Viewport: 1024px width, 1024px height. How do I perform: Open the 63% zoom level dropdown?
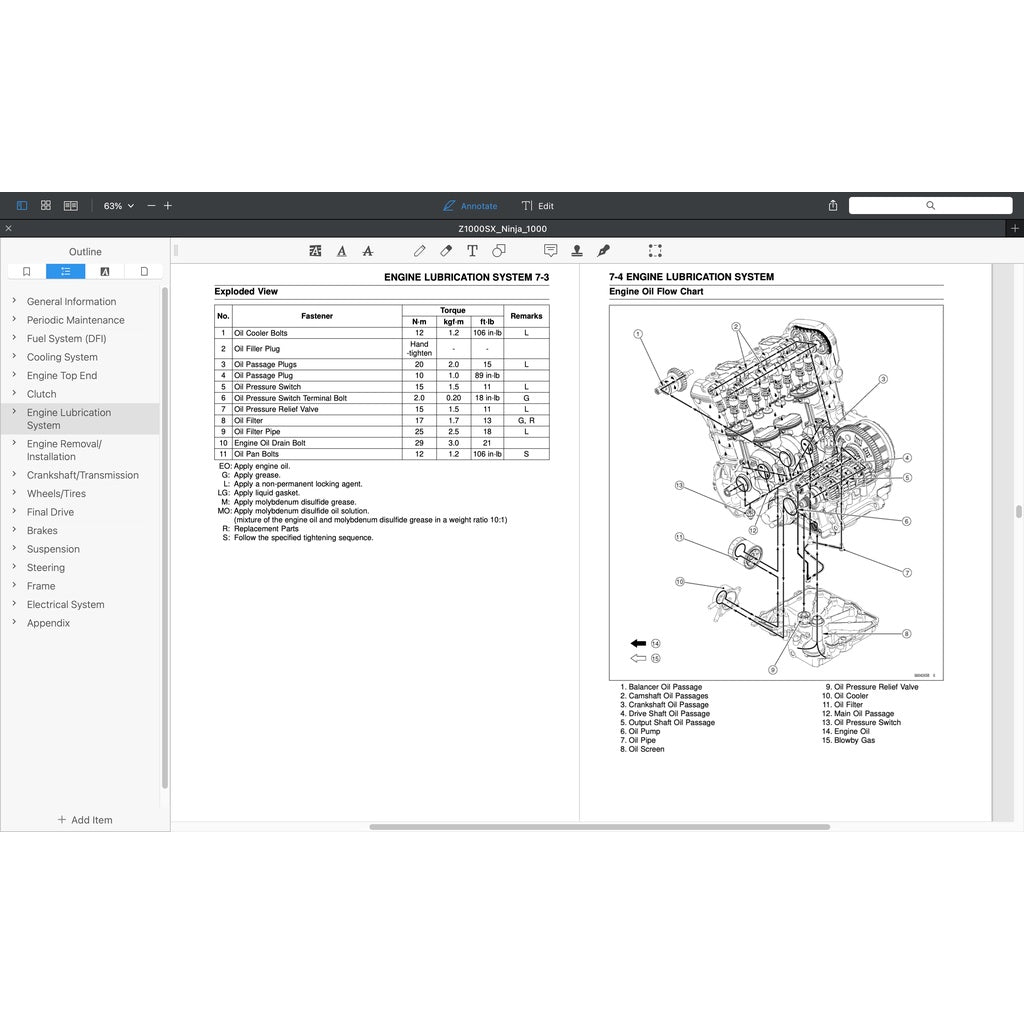[118, 206]
